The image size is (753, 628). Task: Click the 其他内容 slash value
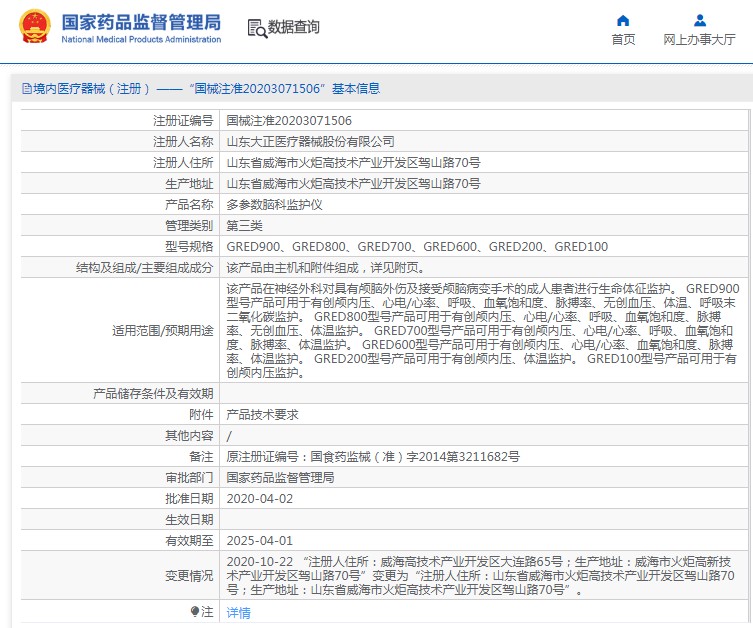pos(229,436)
